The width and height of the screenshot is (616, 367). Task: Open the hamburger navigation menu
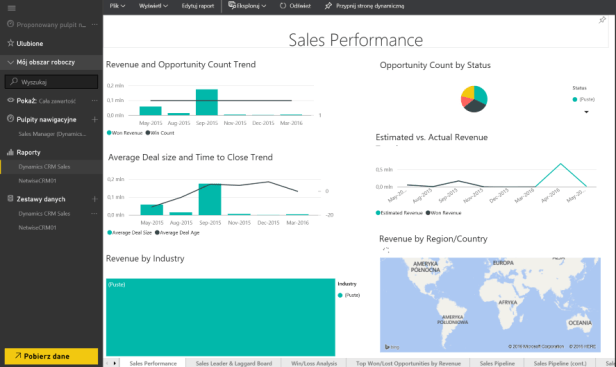[x=11, y=8]
